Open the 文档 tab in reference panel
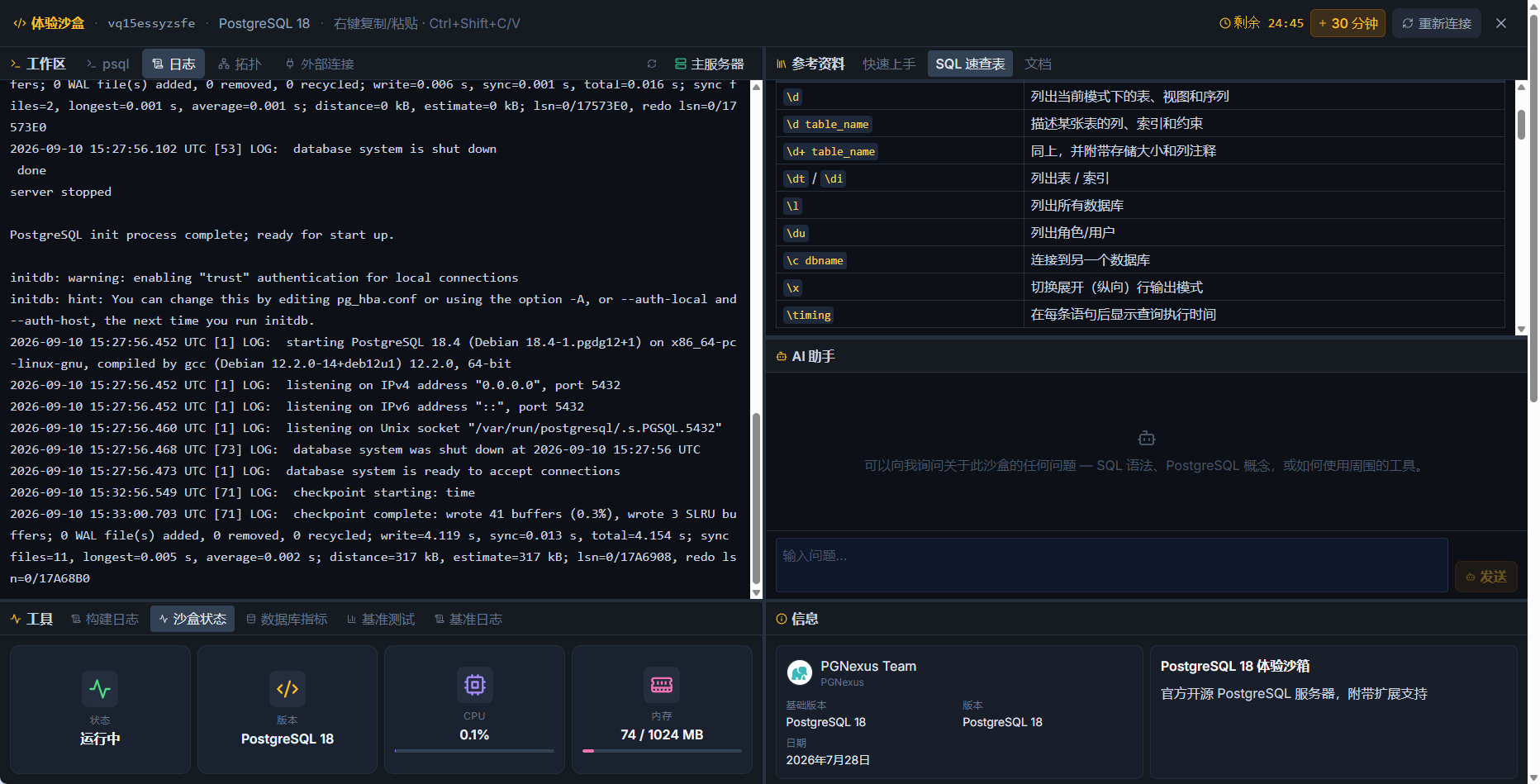 point(1038,64)
